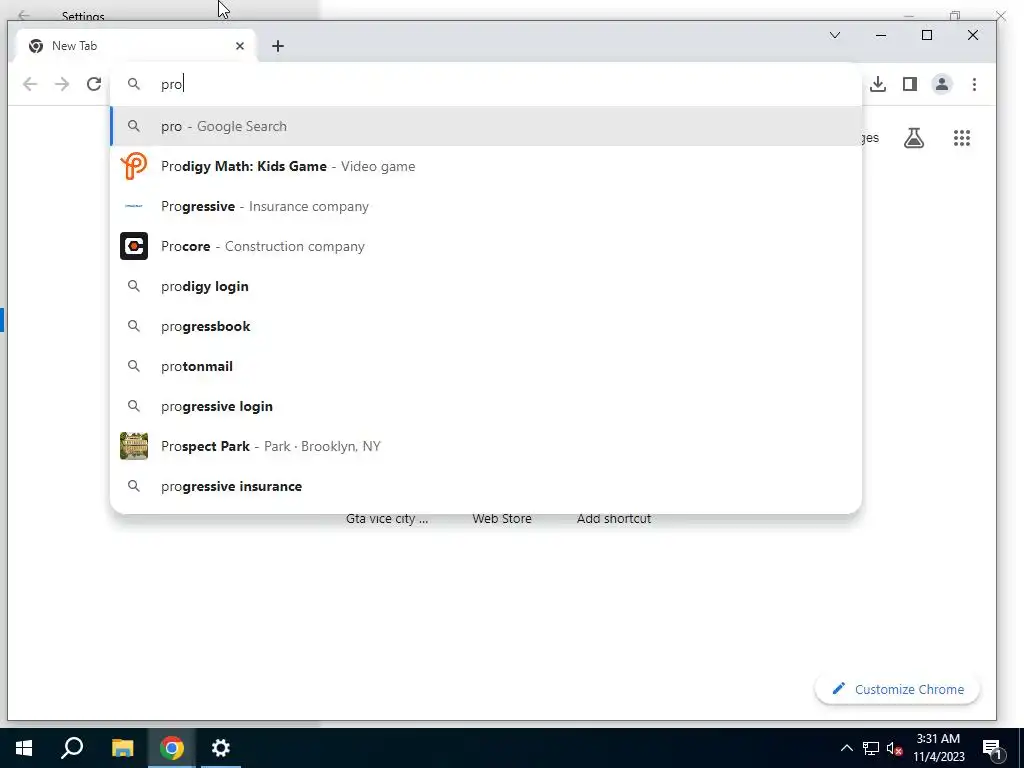Open the notification center icon
Image resolution: width=1024 pixels, height=768 pixels.
coord(992,749)
